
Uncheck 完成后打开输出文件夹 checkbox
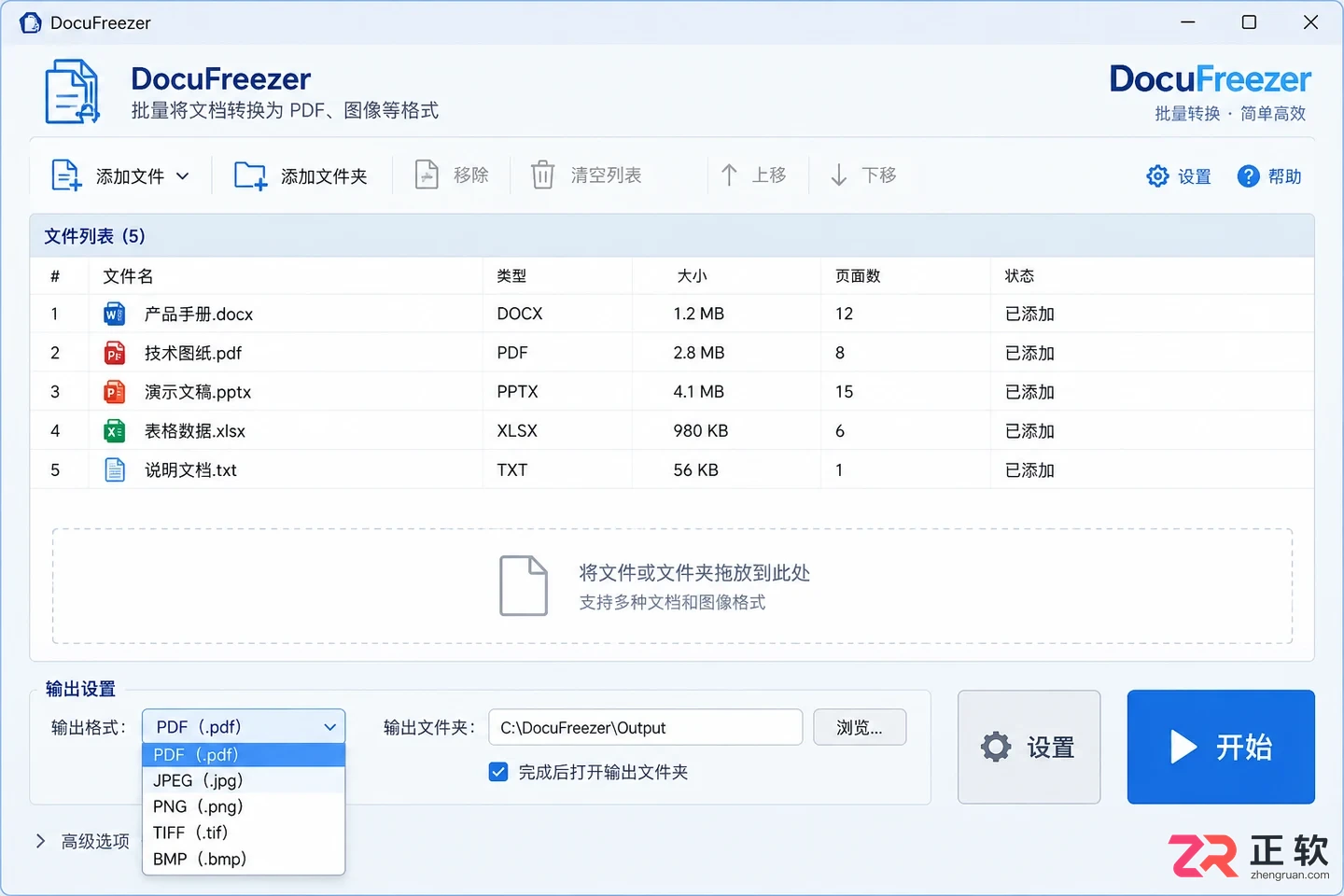click(x=498, y=772)
